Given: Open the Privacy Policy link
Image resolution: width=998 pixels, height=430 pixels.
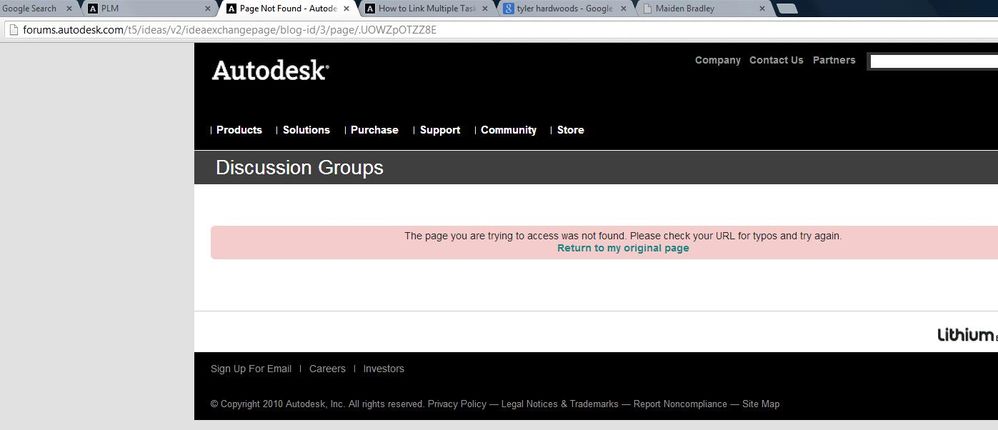Looking at the screenshot, I should [457, 404].
